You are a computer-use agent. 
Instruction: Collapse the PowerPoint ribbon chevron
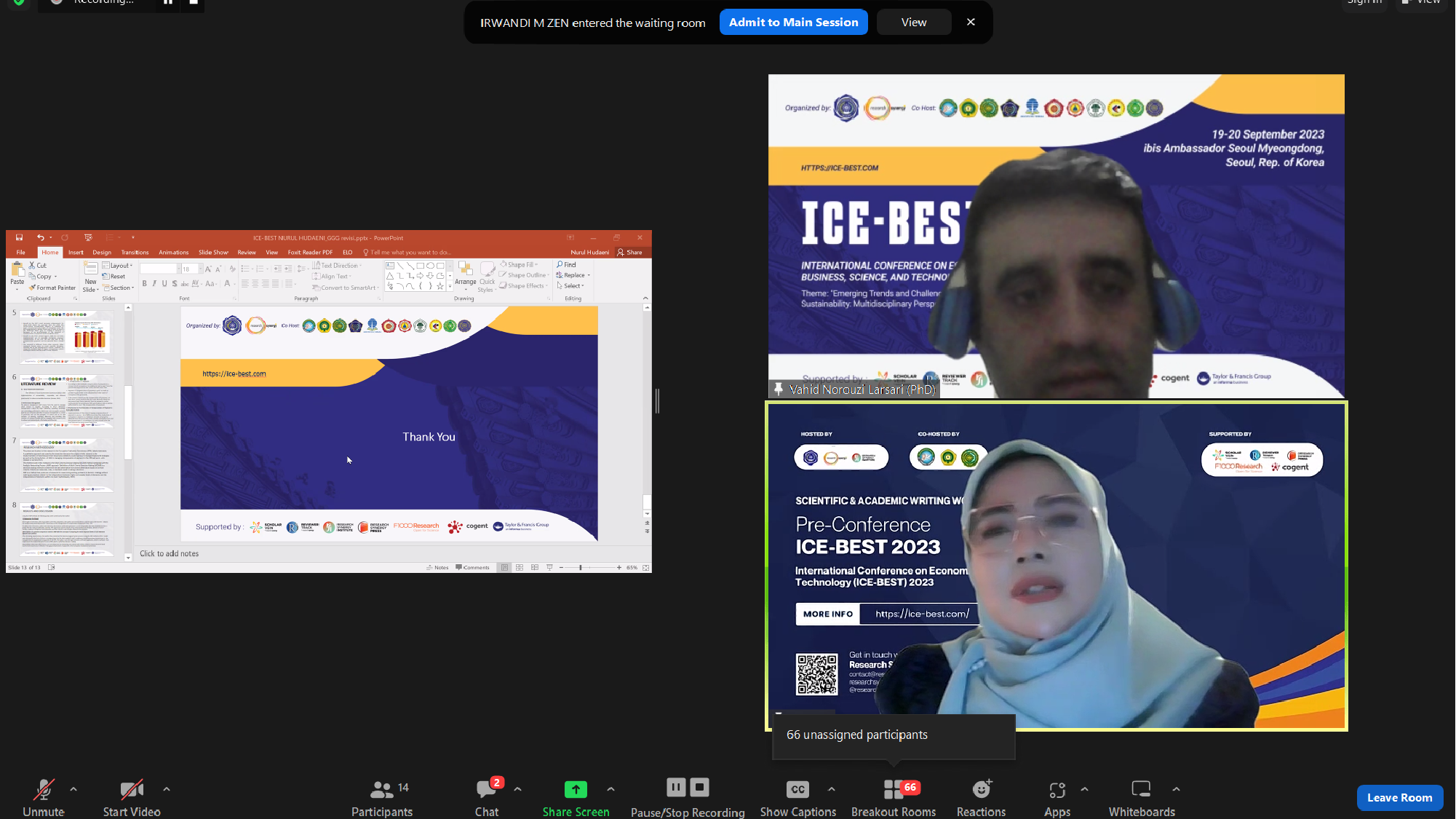pos(645,298)
